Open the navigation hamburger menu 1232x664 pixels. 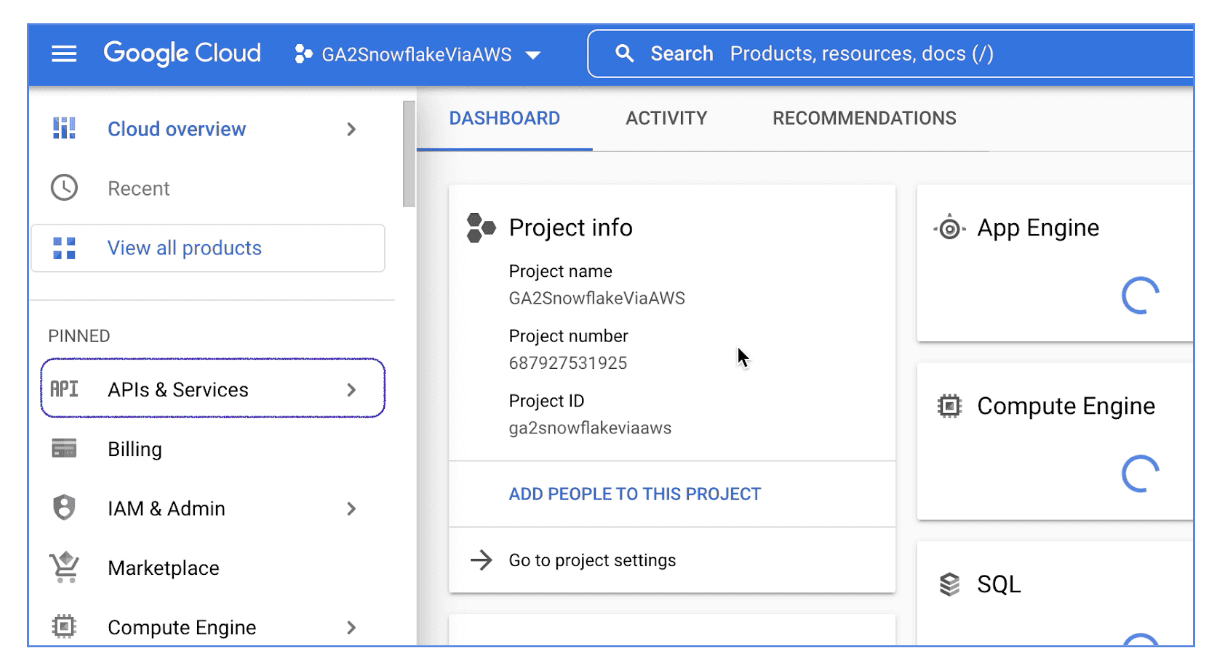click(64, 53)
